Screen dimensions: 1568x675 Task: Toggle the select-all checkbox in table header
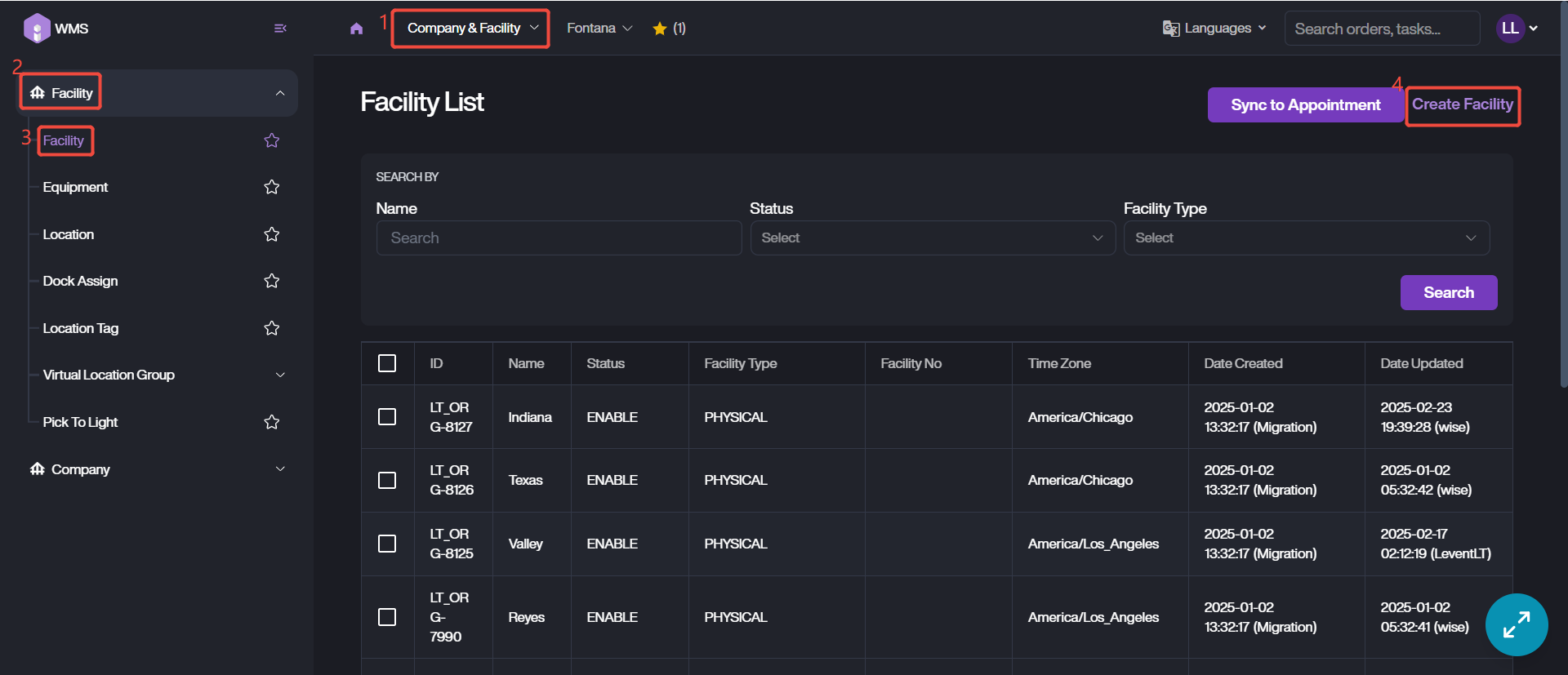(x=387, y=363)
